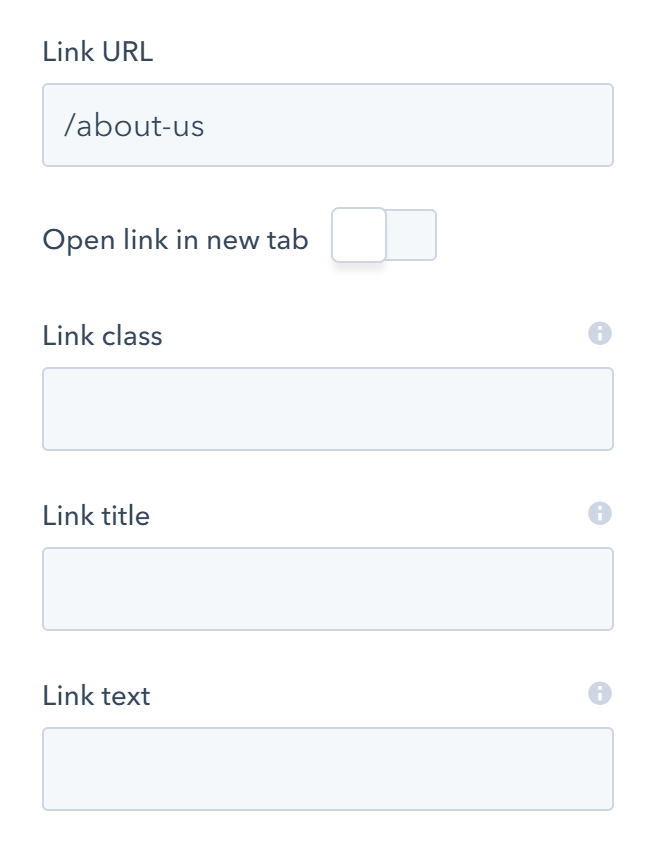Image resolution: width=658 pixels, height=856 pixels.
Task: Click the Link title label
Action: pos(95,515)
